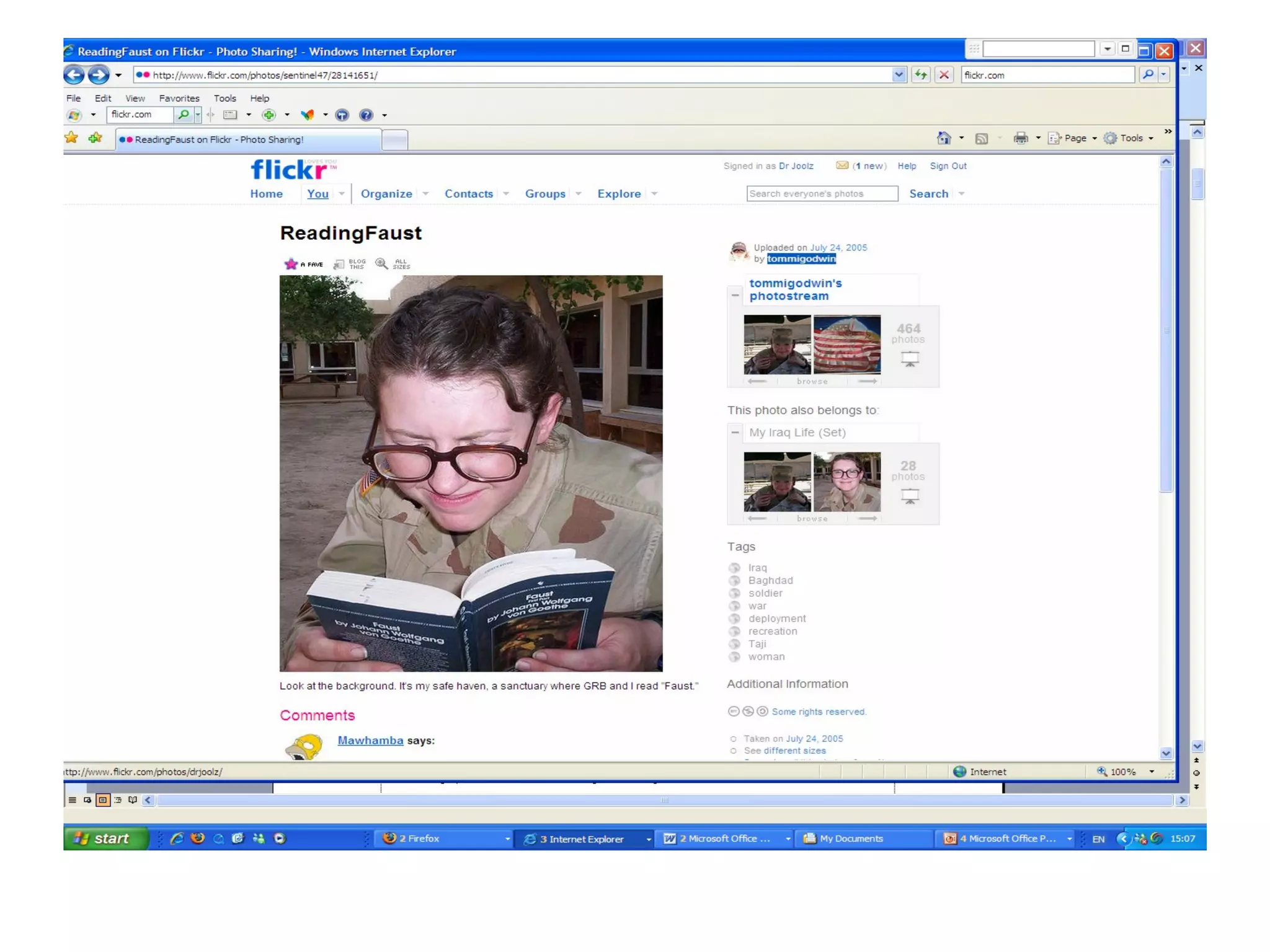Expand the Organize menu arrow
Image resolution: width=1270 pixels, height=952 pixels.
tap(425, 194)
